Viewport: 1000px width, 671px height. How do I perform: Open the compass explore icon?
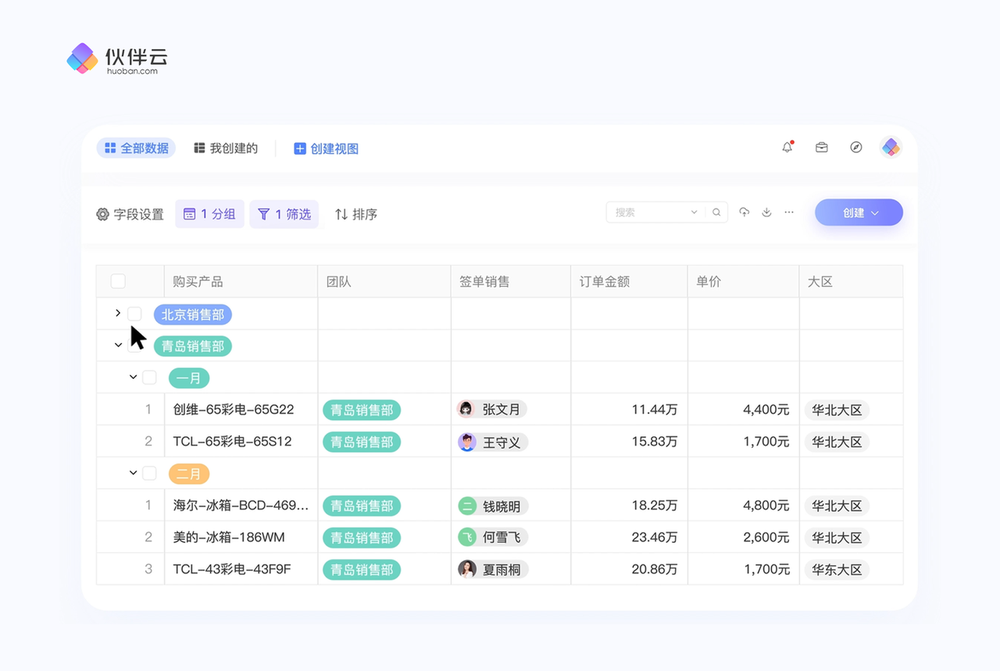[856, 147]
